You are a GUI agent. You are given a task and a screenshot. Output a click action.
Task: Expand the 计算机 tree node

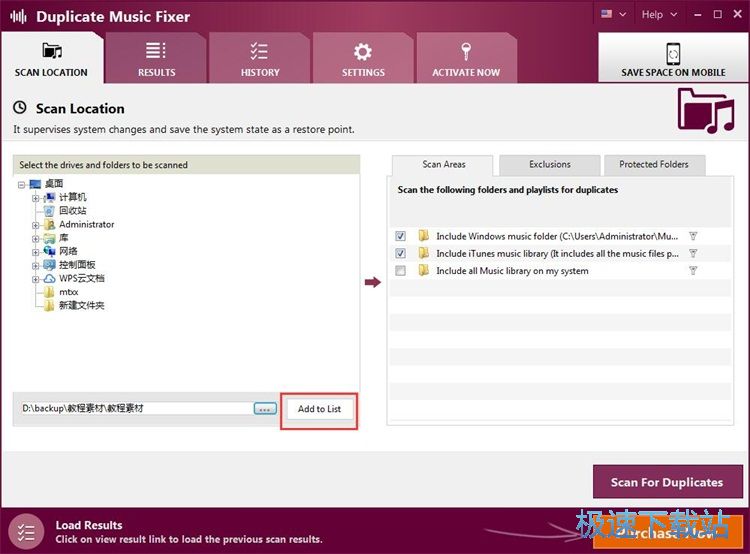(x=35, y=198)
